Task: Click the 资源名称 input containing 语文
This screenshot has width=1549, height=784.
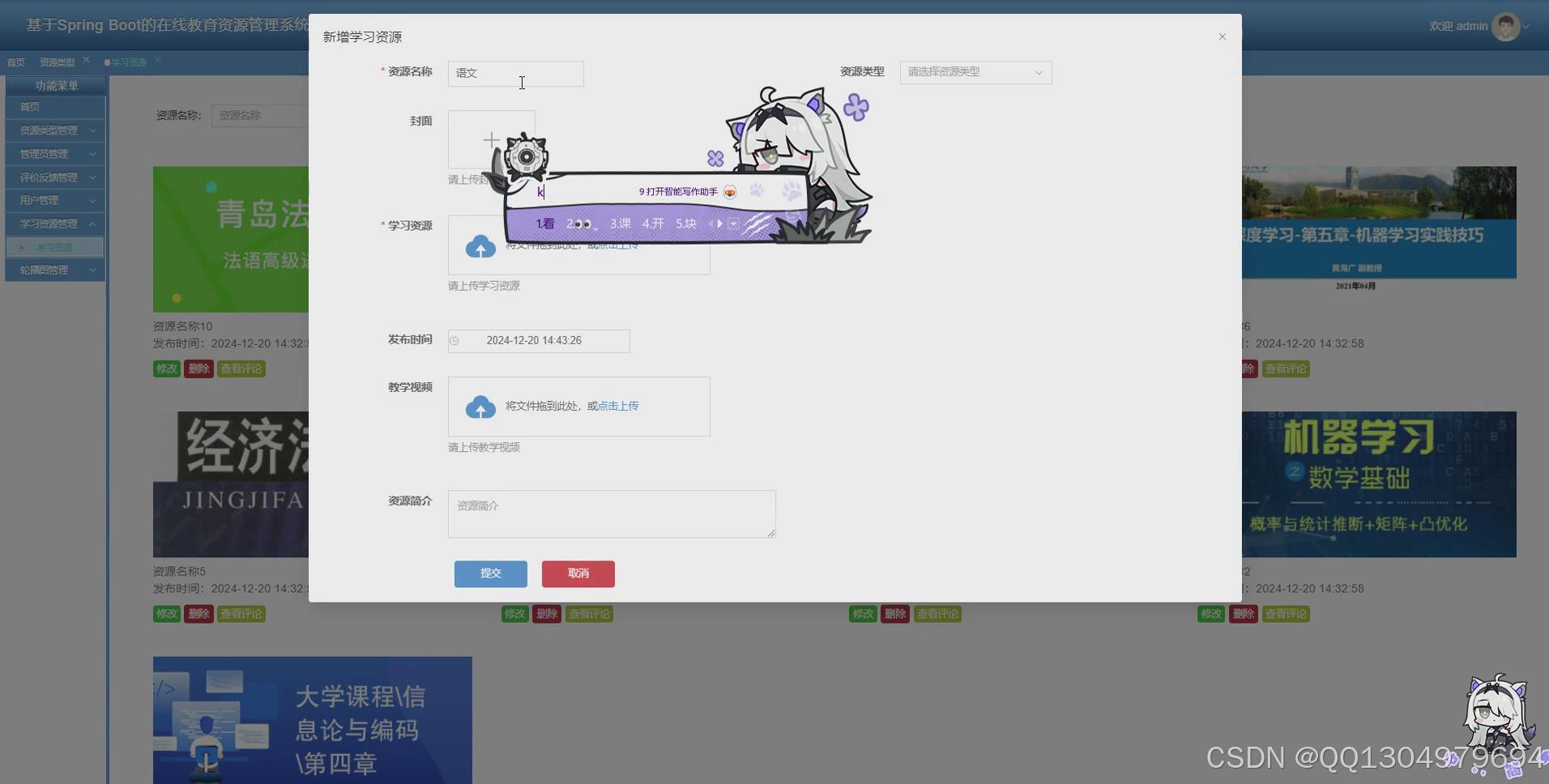Action: tap(515, 74)
